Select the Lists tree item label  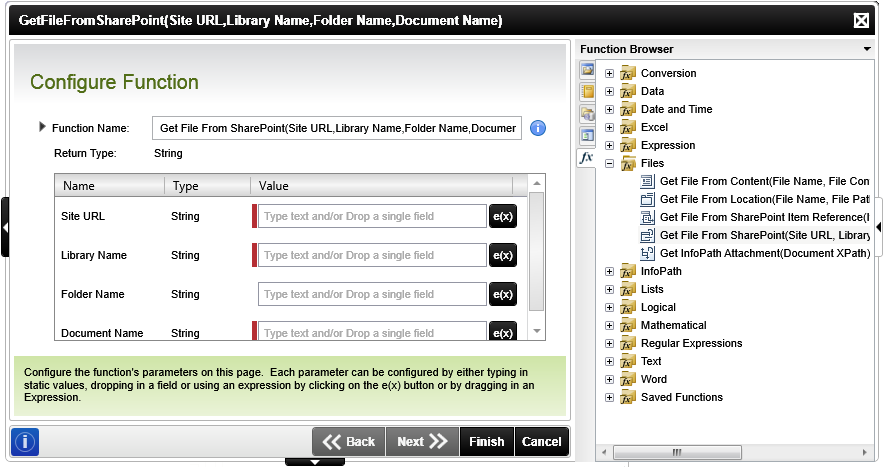click(x=652, y=289)
